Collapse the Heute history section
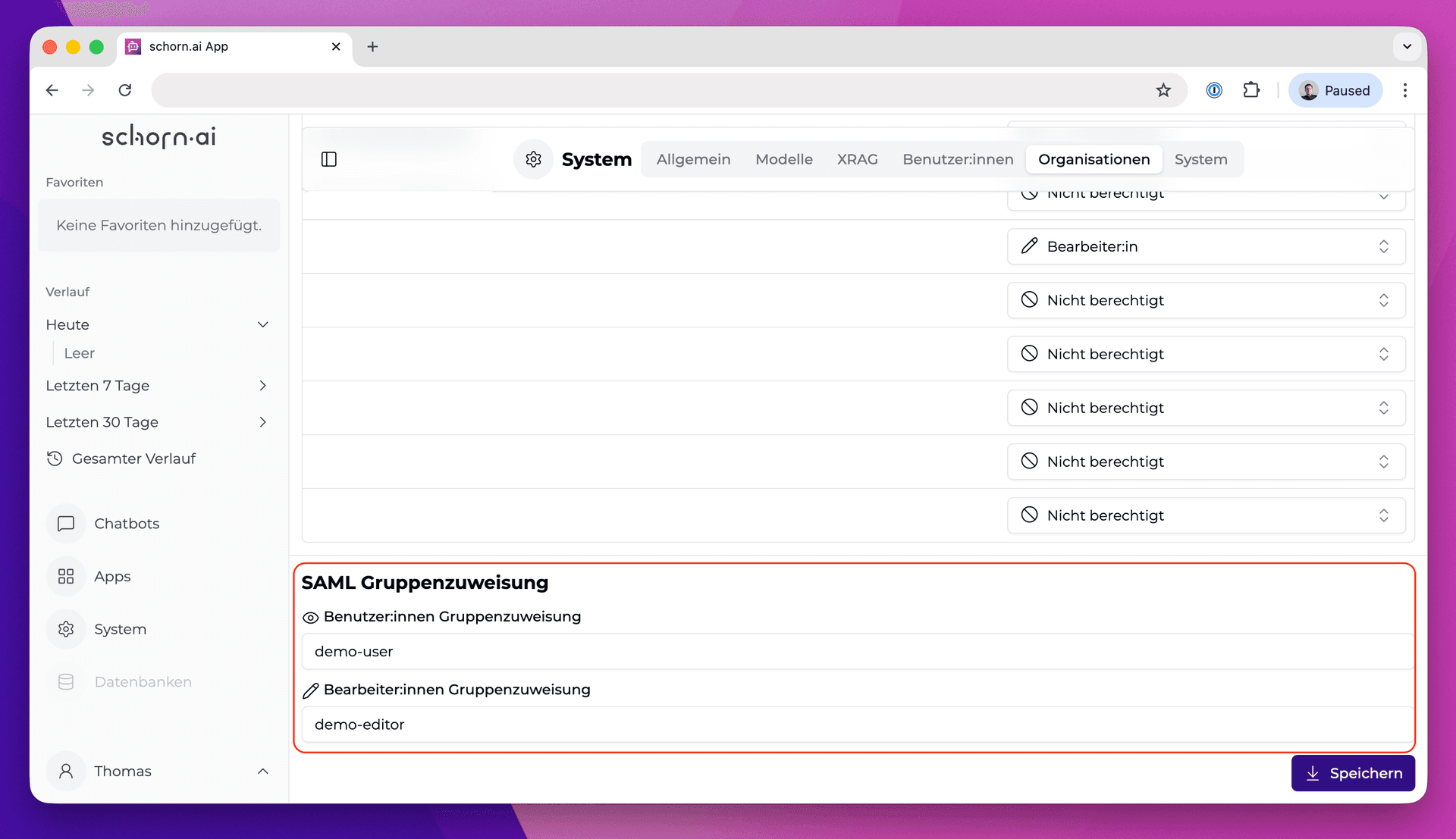The height and width of the screenshot is (839, 1456). pyautogui.click(x=262, y=324)
